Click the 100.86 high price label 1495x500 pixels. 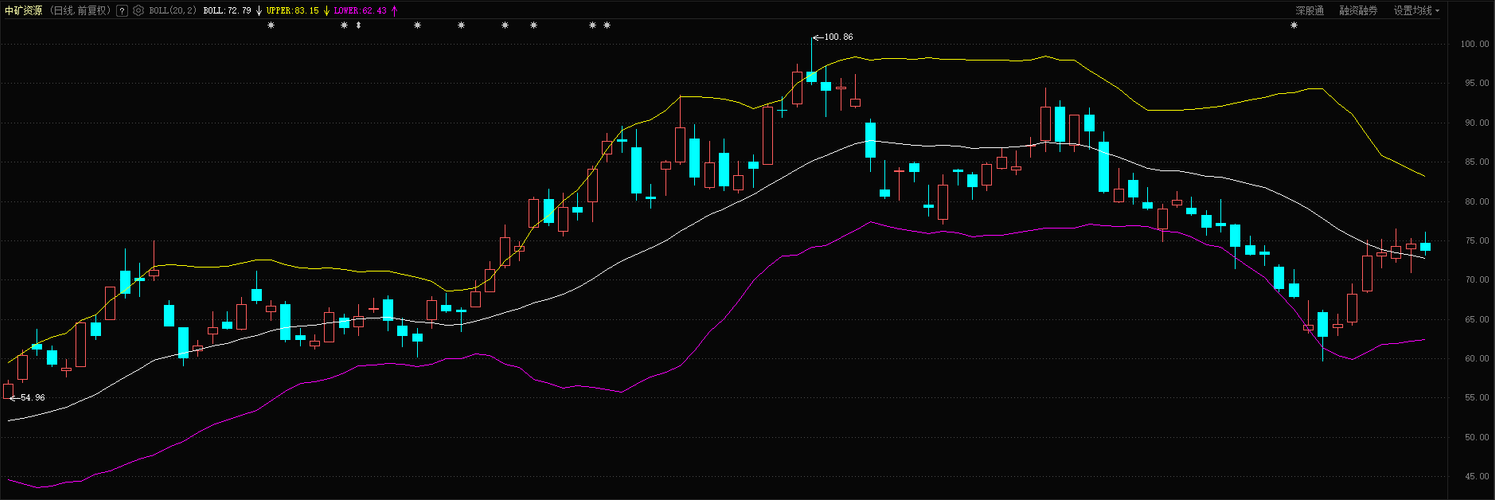pos(838,37)
